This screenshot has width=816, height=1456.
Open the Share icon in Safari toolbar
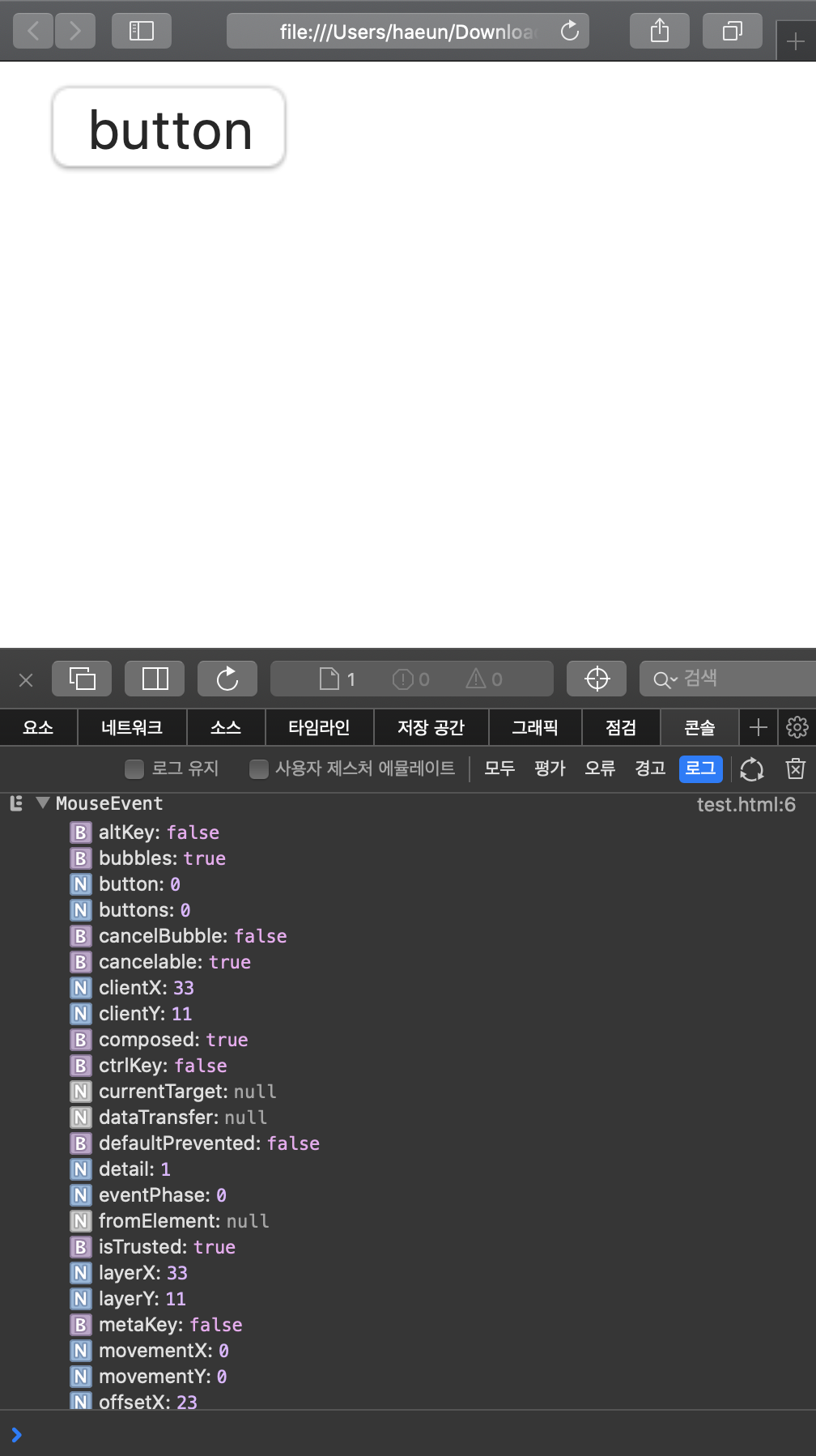660,31
